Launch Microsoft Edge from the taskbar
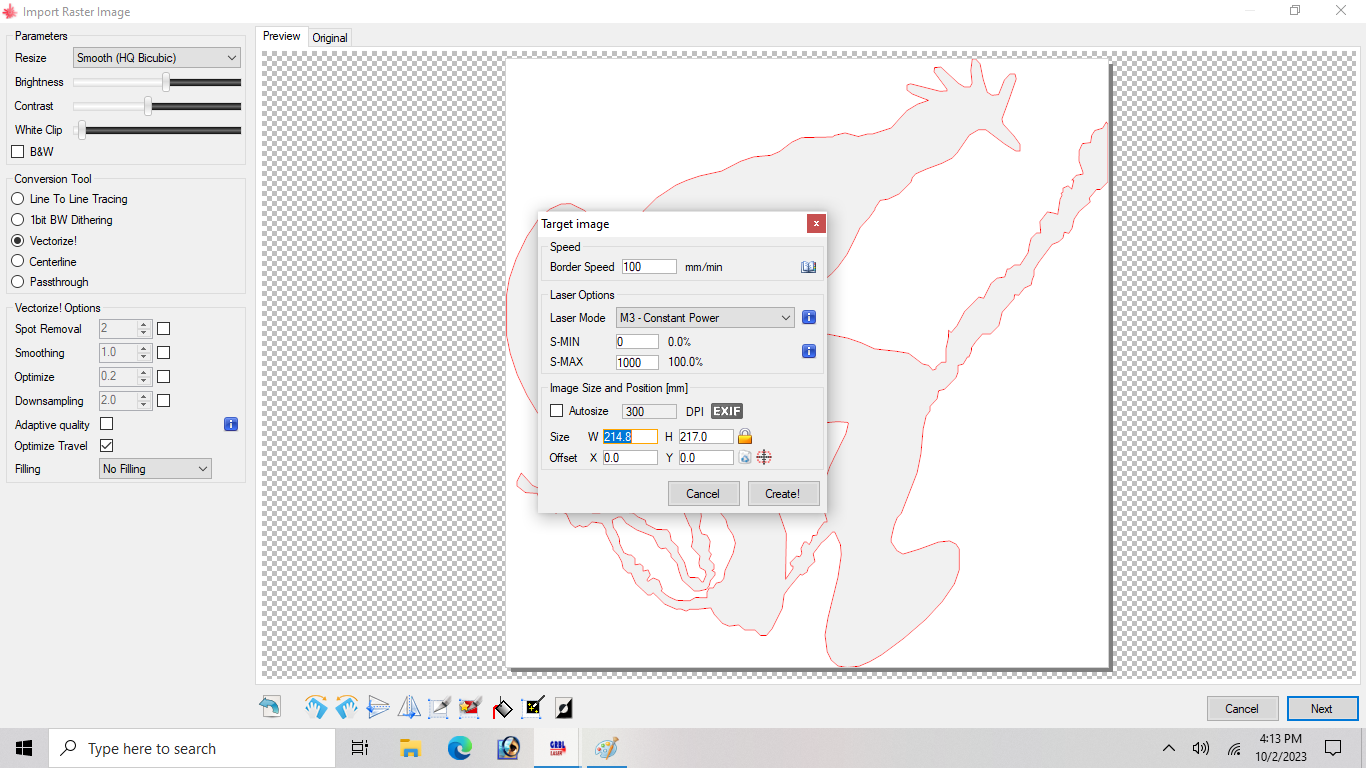Image resolution: width=1366 pixels, height=768 pixels. click(459, 748)
